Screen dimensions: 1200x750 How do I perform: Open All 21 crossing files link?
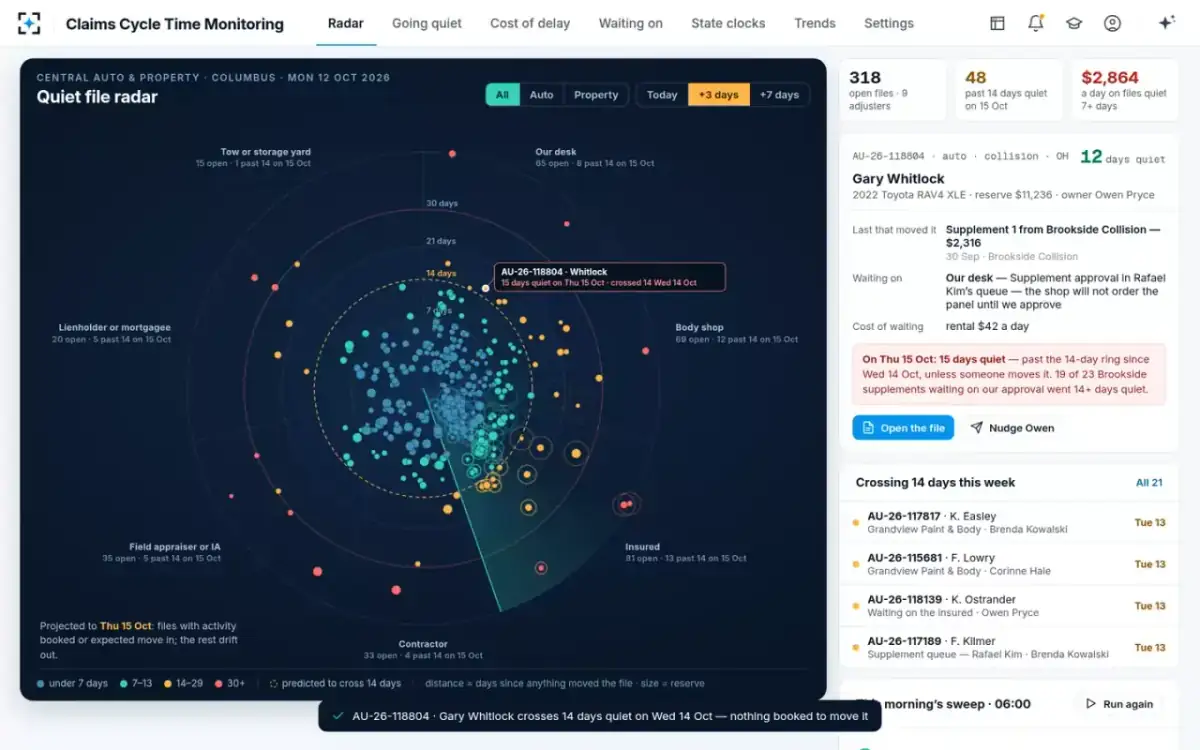coord(1149,483)
